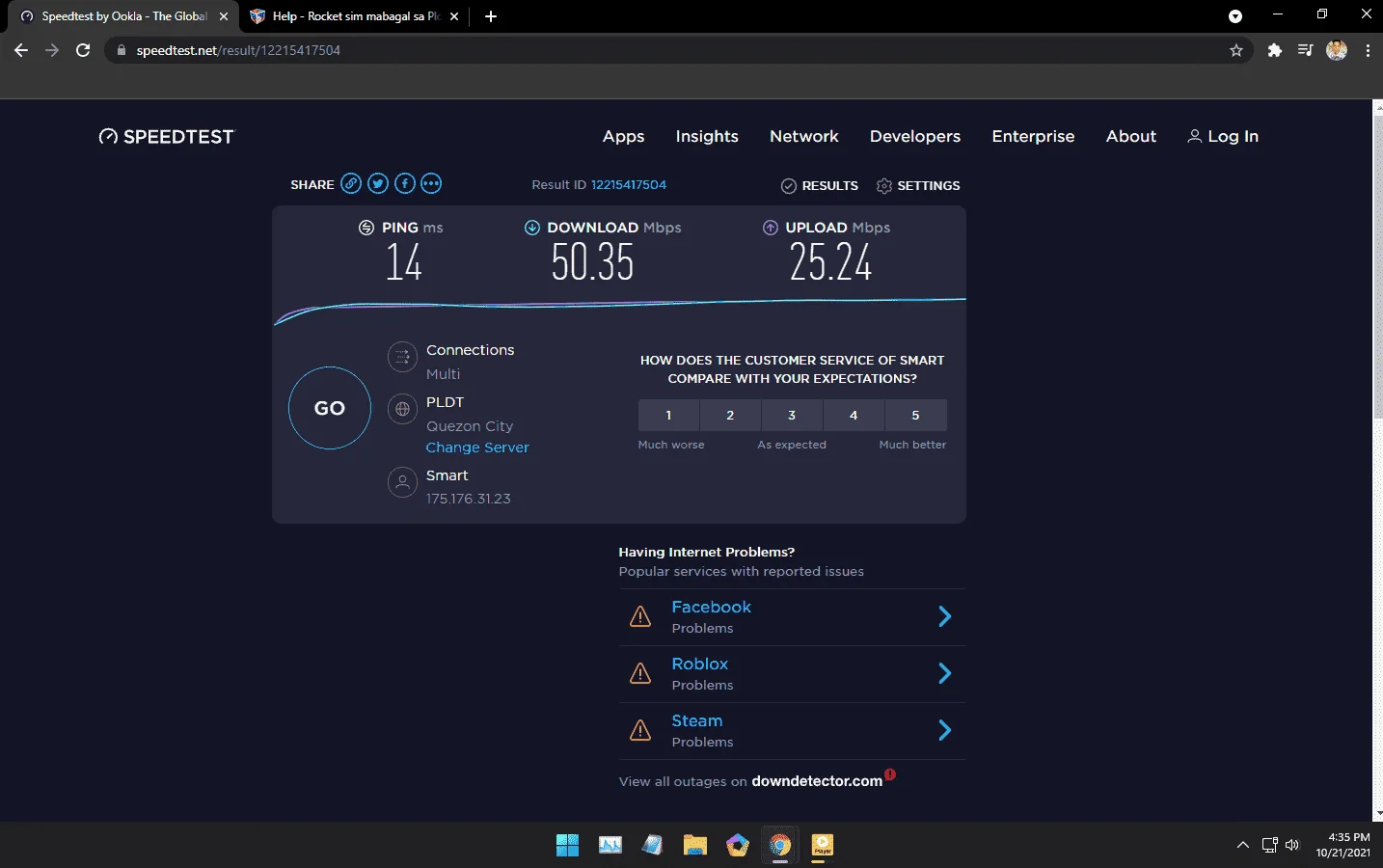Viewport: 1383px width, 868px height.
Task: Expand the Roblox problems entry chevron
Action: coord(945,673)
